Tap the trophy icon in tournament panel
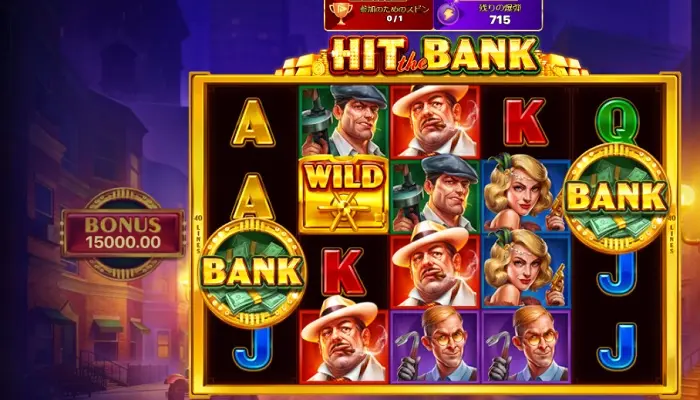This screenshot has height=400, width=700. pos(341,14)
